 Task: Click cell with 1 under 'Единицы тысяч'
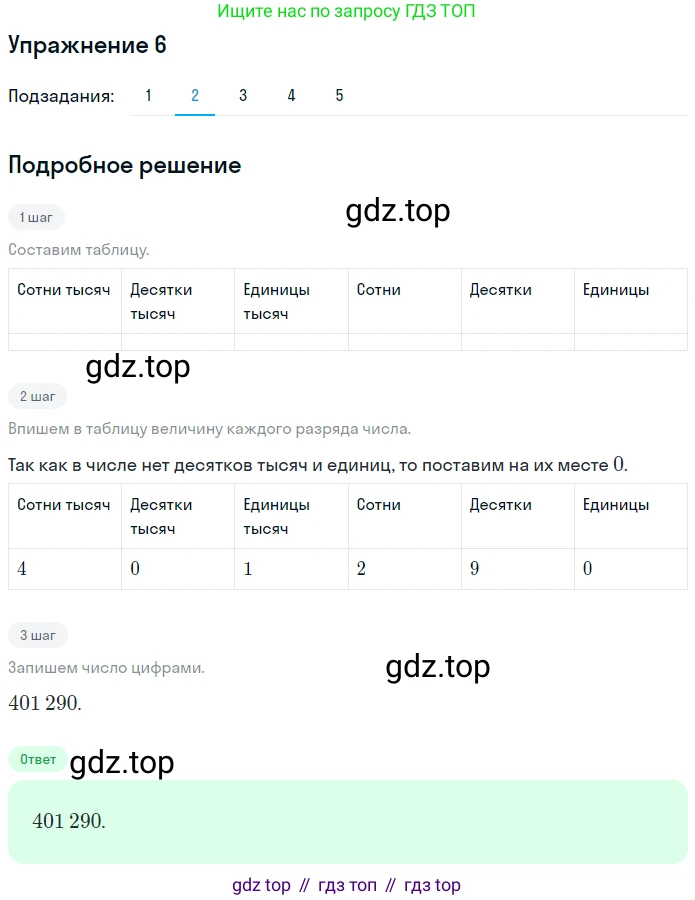click(x=292, y=569)
